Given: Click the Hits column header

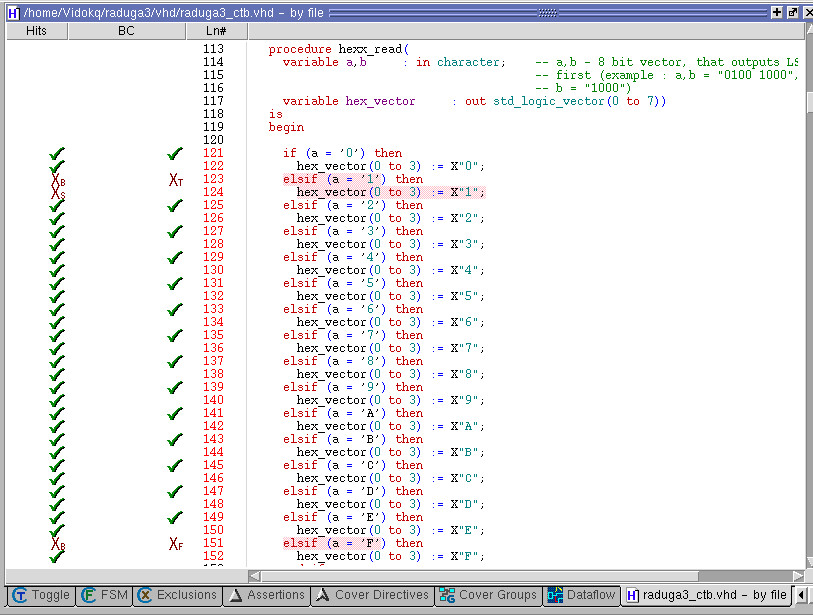Looking at the screenshot, I should [36, 31].
